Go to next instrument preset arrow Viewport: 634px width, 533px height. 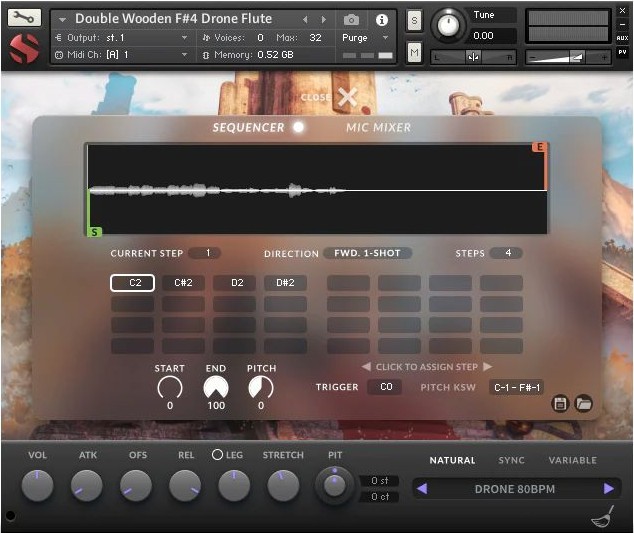click(323, 19)
